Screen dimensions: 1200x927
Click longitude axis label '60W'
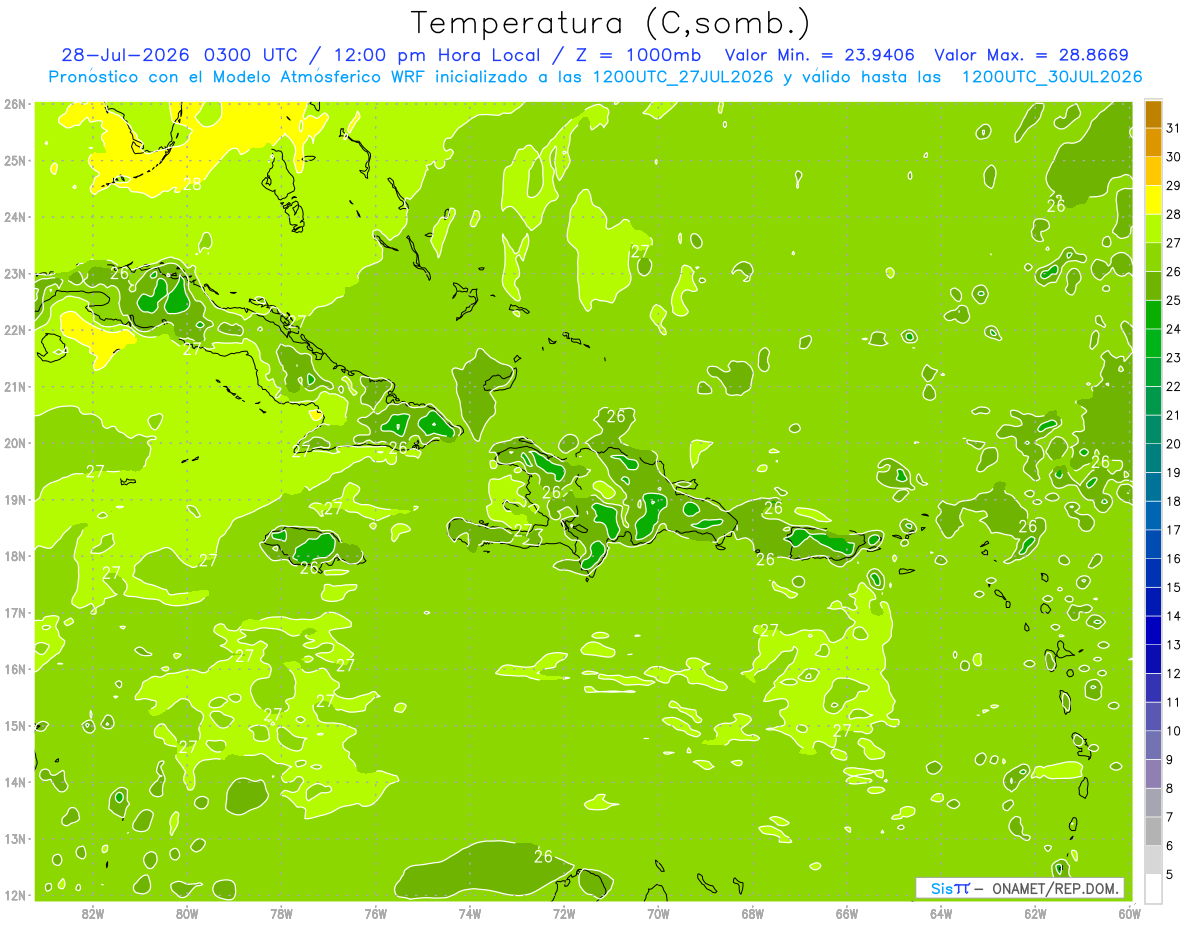(1130, 913)
